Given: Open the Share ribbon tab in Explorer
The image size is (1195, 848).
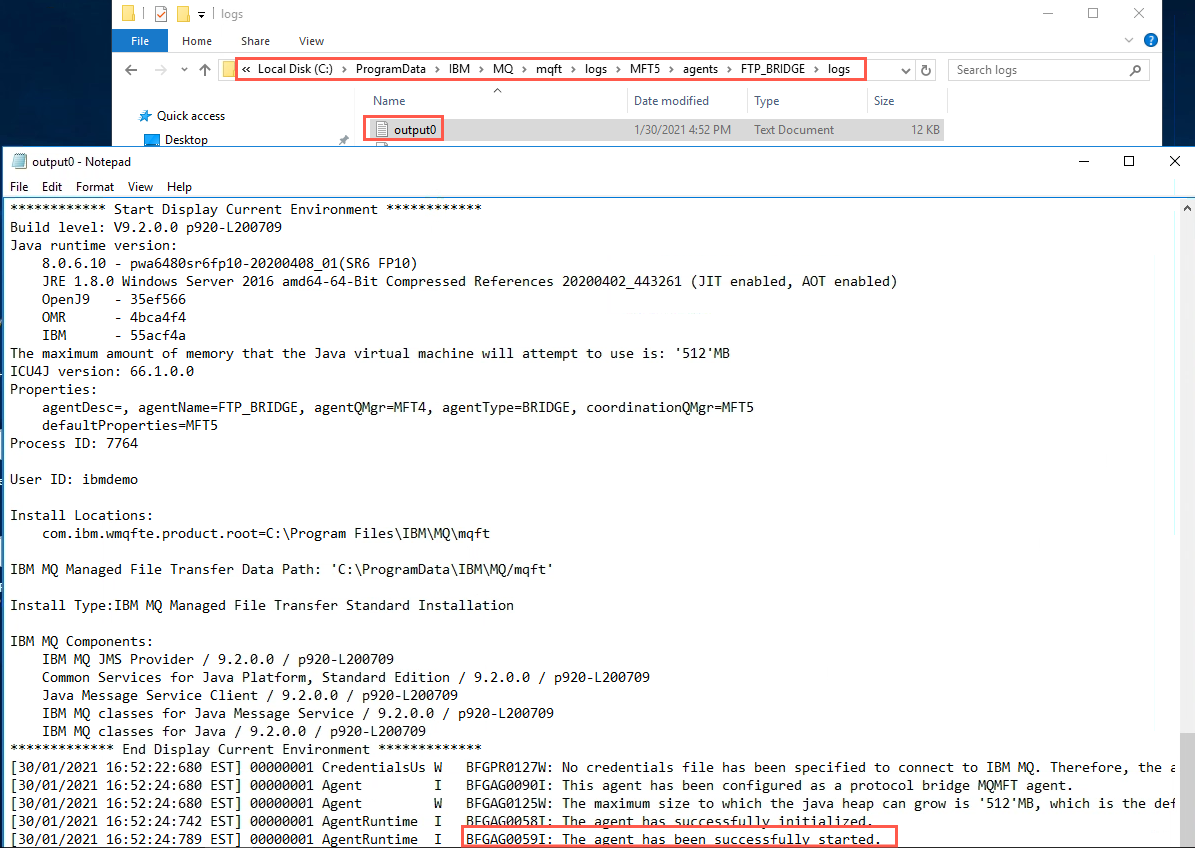Looking at the screenshot, I should (255, 41).
